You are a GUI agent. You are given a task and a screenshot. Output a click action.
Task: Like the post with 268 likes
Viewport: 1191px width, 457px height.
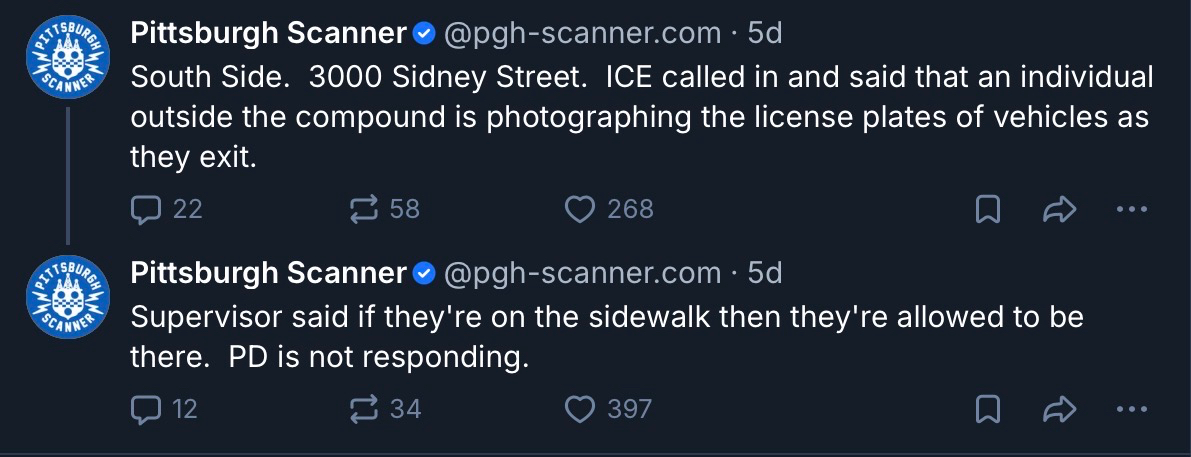(580, 208)
